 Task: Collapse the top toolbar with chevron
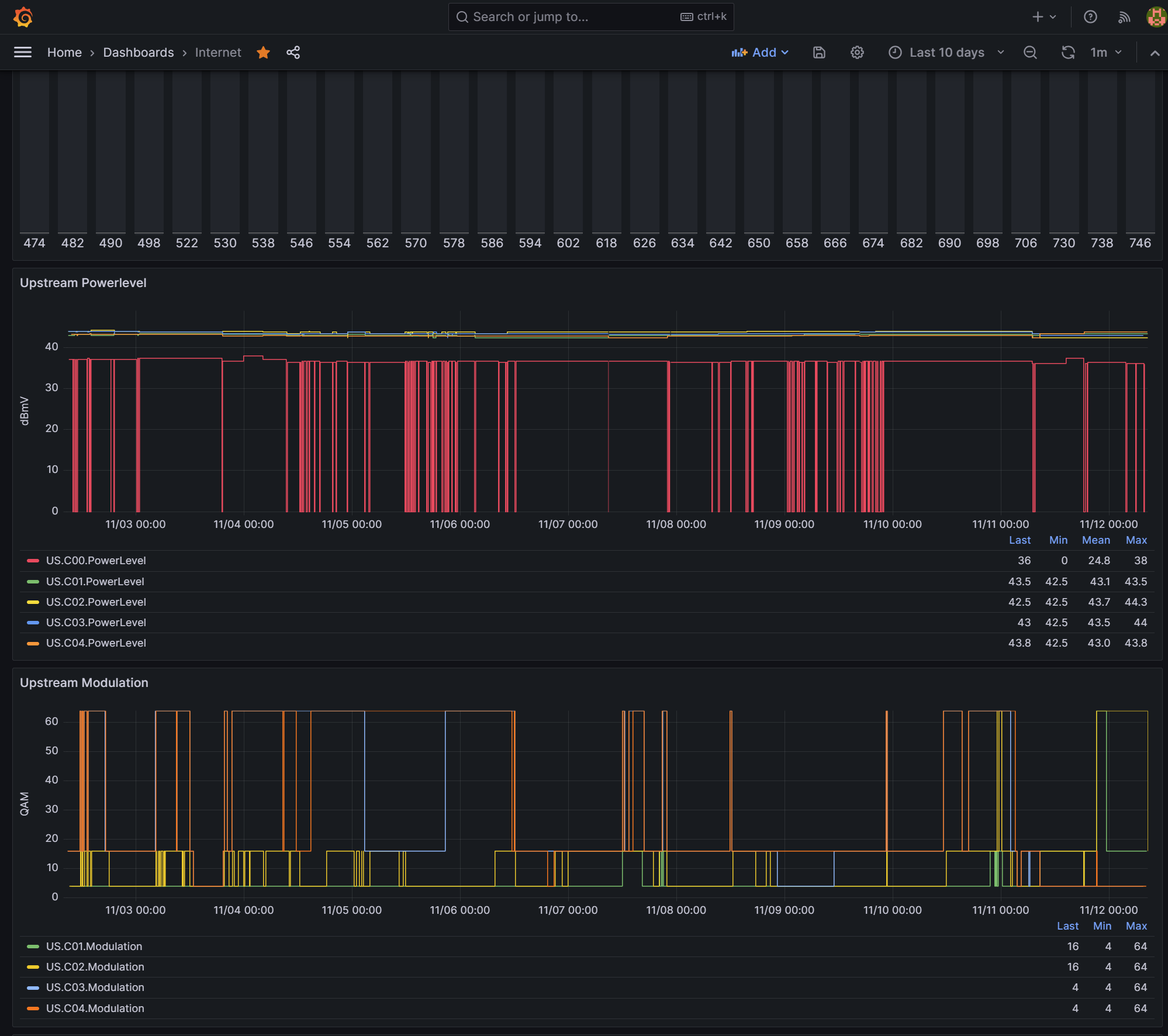pyautogui.click(x=1155, y=53)
